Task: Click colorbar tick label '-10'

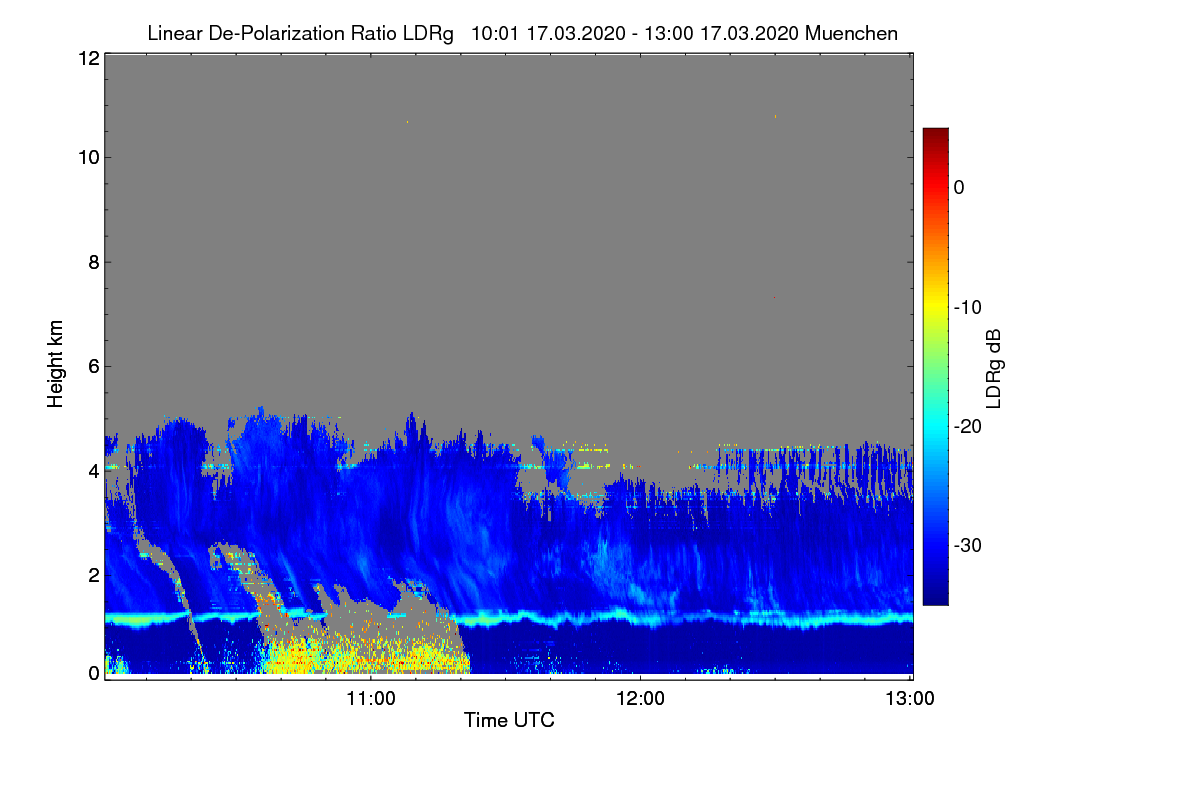Action: (x=968, y=307)
